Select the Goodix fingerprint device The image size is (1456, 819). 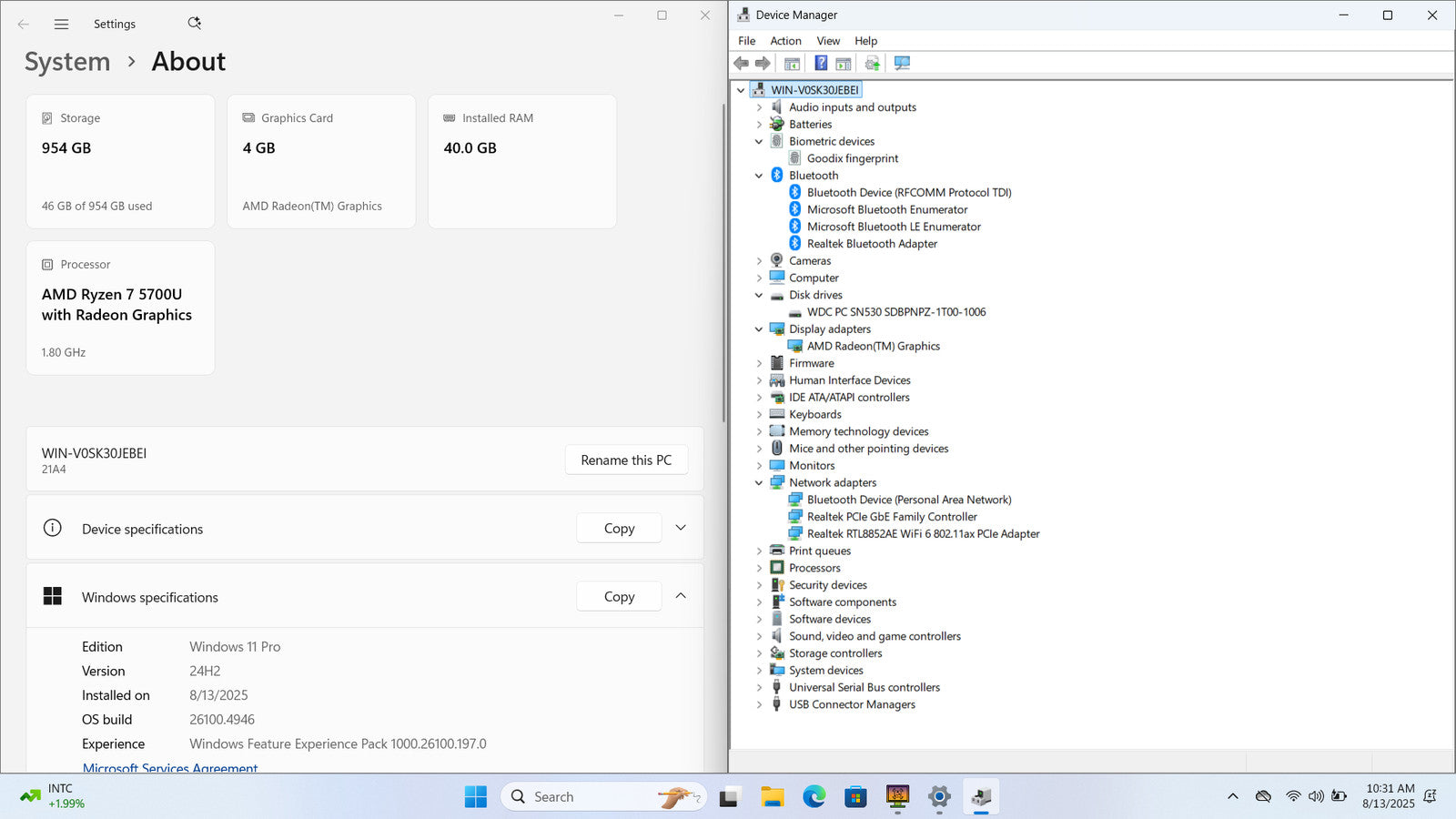click(852, 158)
